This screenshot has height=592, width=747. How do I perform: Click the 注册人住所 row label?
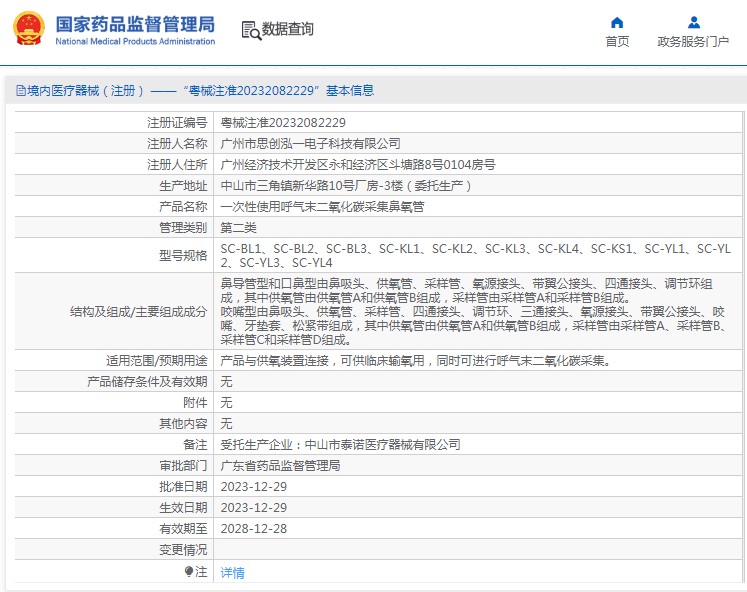tap(177, 165)
